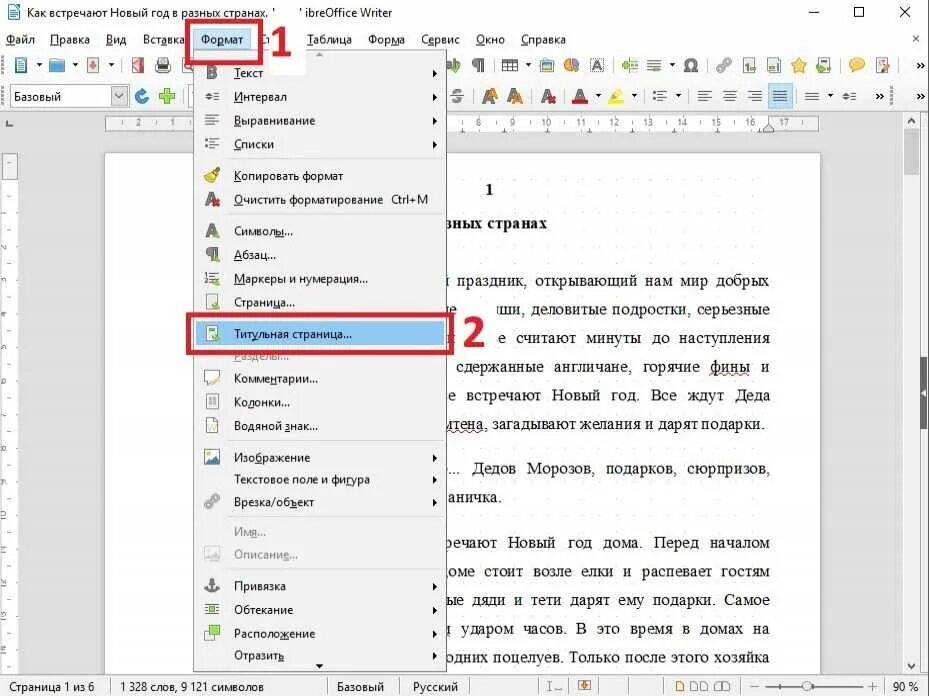Open the Open-file recent documents dropdown arrow
Screen dimensions: 929x696
pos(75,65)
